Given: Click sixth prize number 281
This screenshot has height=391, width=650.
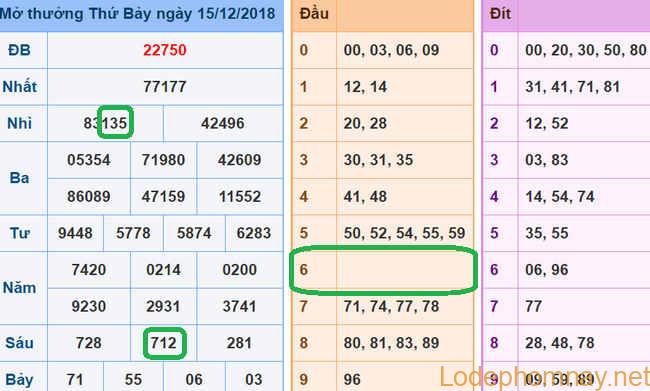Looking at the screenshot, I should click(x=240, y=343).
